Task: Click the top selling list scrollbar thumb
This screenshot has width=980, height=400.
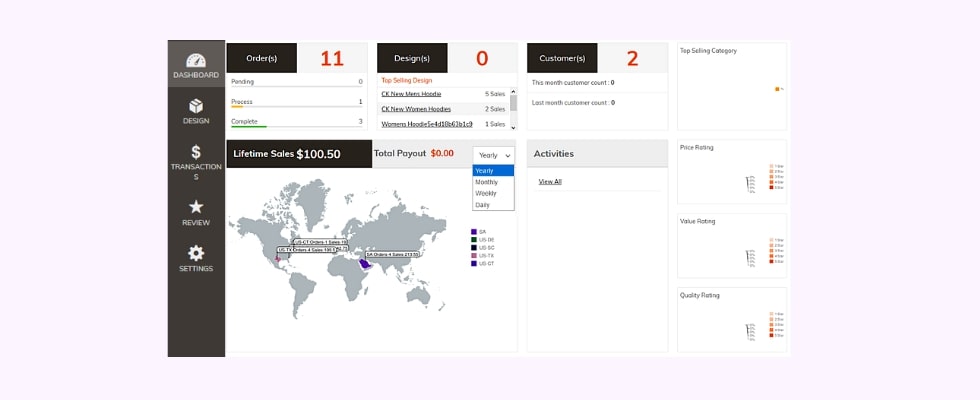Action: click(x=514, y=103)
